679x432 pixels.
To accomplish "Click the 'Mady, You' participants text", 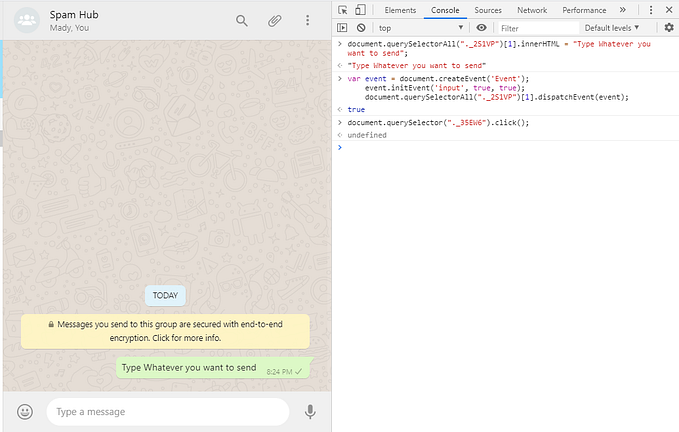I will (69, 28).
